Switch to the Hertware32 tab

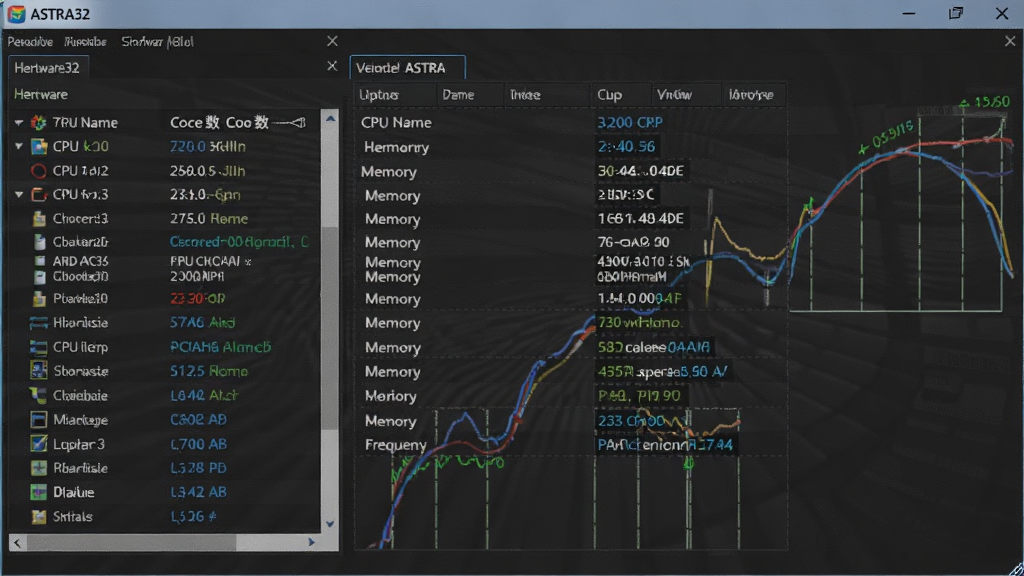[47, 68]
